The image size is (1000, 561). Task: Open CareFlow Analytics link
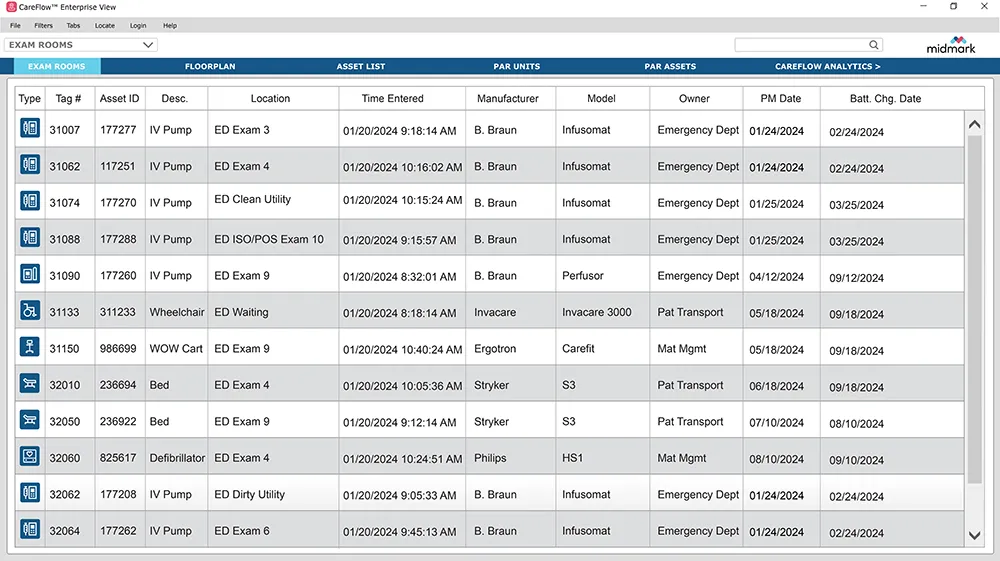[828, 67]
